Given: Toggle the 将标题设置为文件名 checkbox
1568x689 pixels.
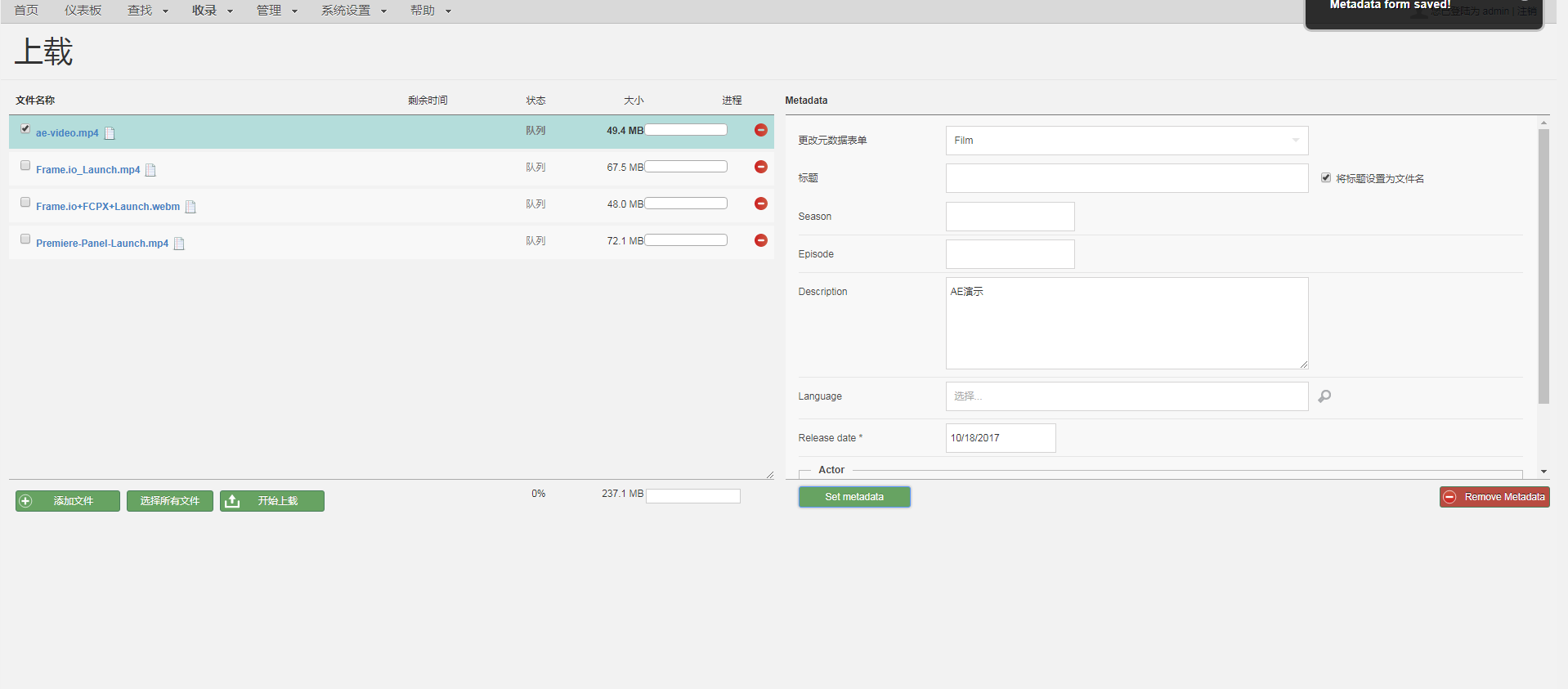Looking at the screenshot, I should [x=1326, y=177].
